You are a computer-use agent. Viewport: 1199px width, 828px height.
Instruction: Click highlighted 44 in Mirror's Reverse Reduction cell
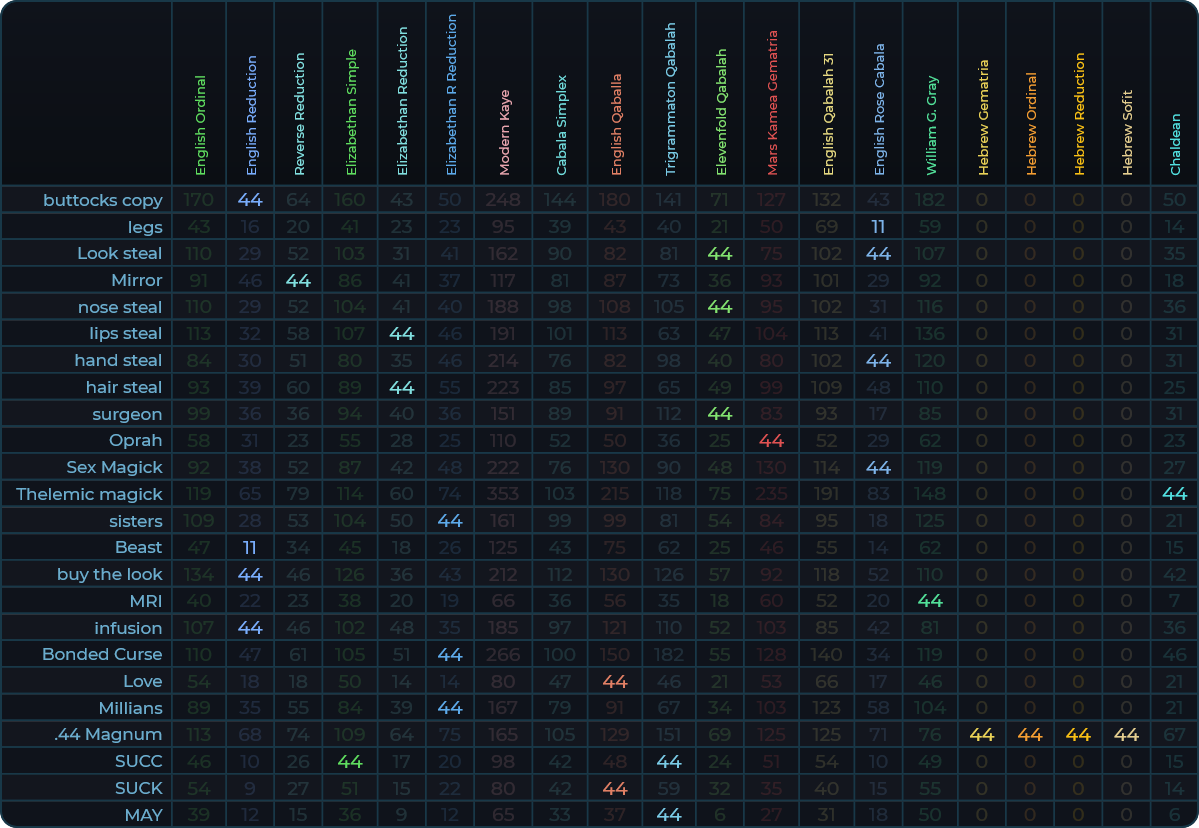[299, 280]
